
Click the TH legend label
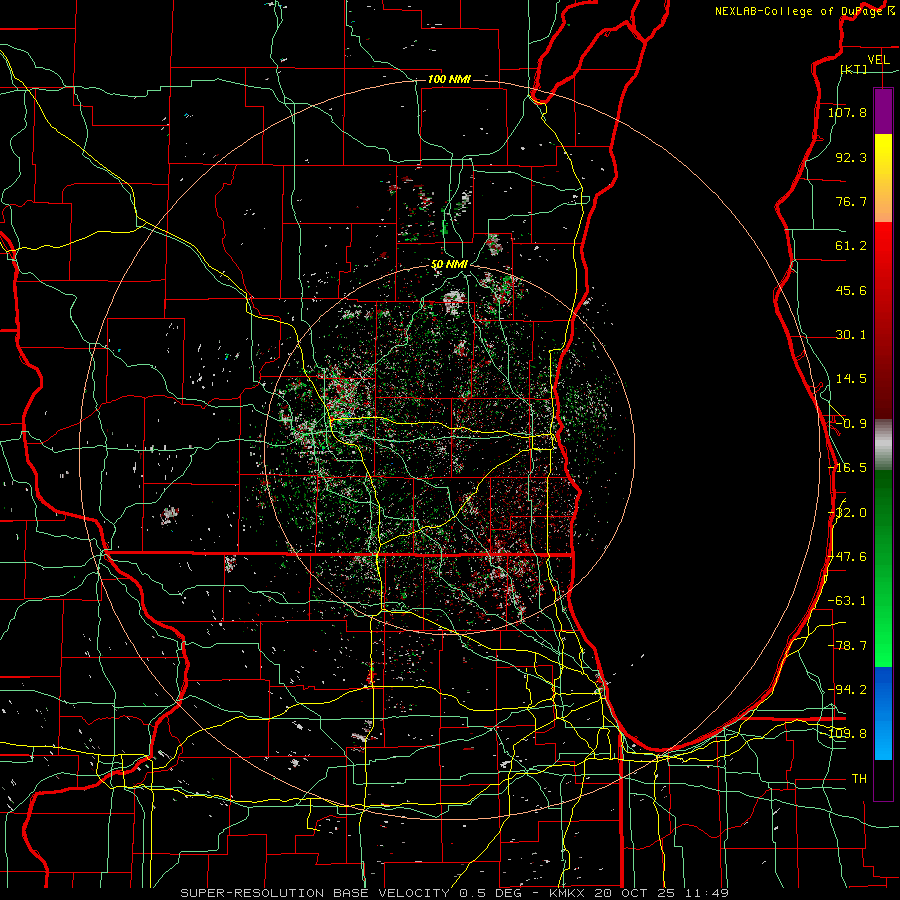[x=859, y=779]
